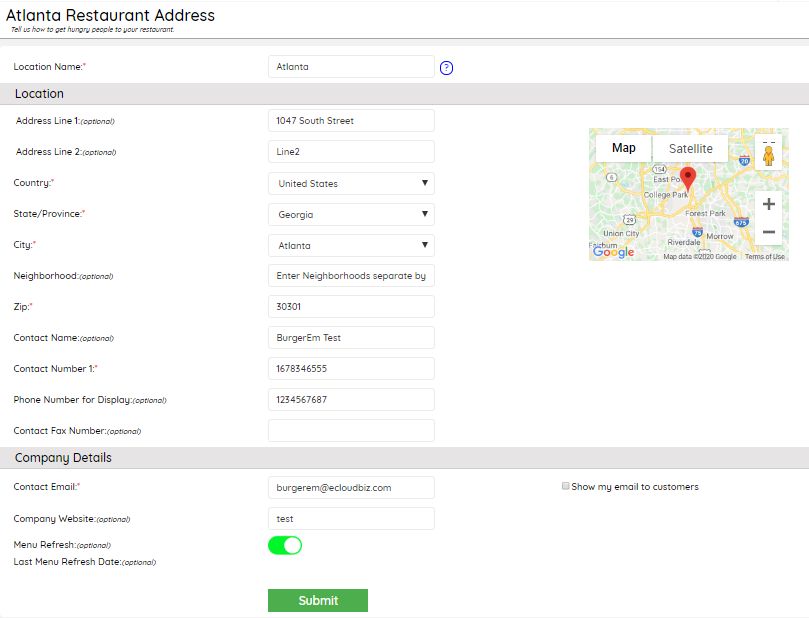Screen dimensions: 809x618
Task: Switch map to Satellite view
Action: (x=691, y=148)
